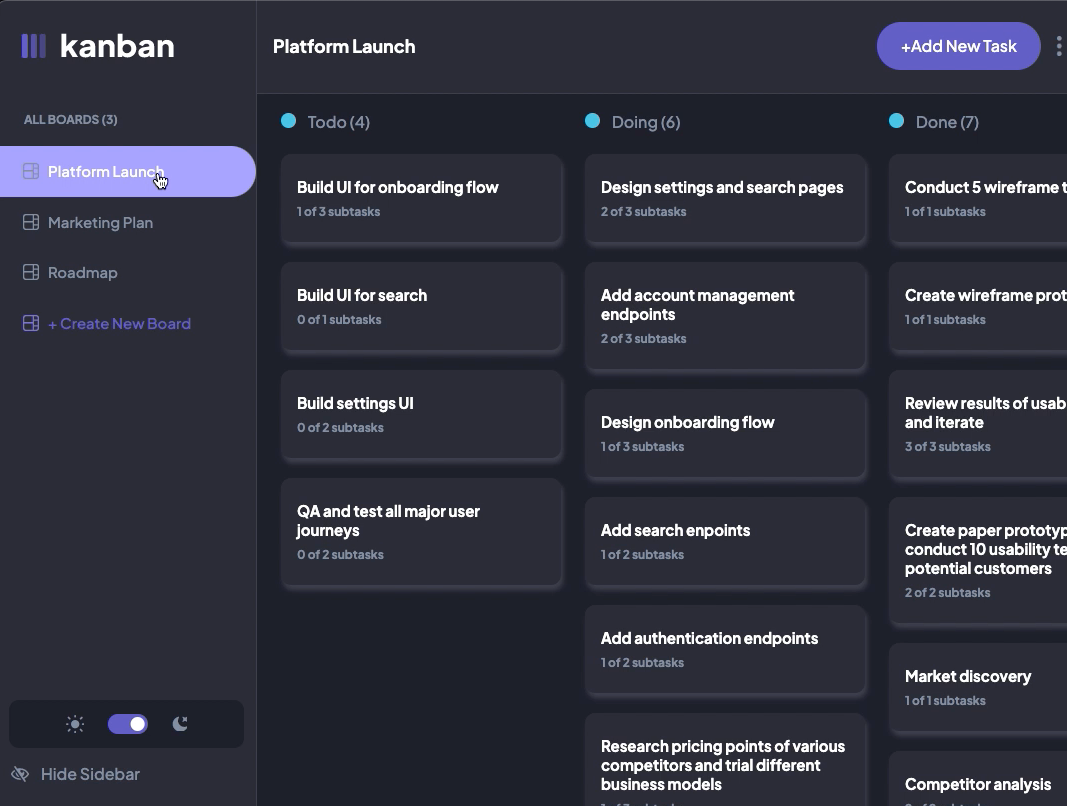Open the Build UI for onboarding flow task
The image size is (1067, 806).
(422, 198)
